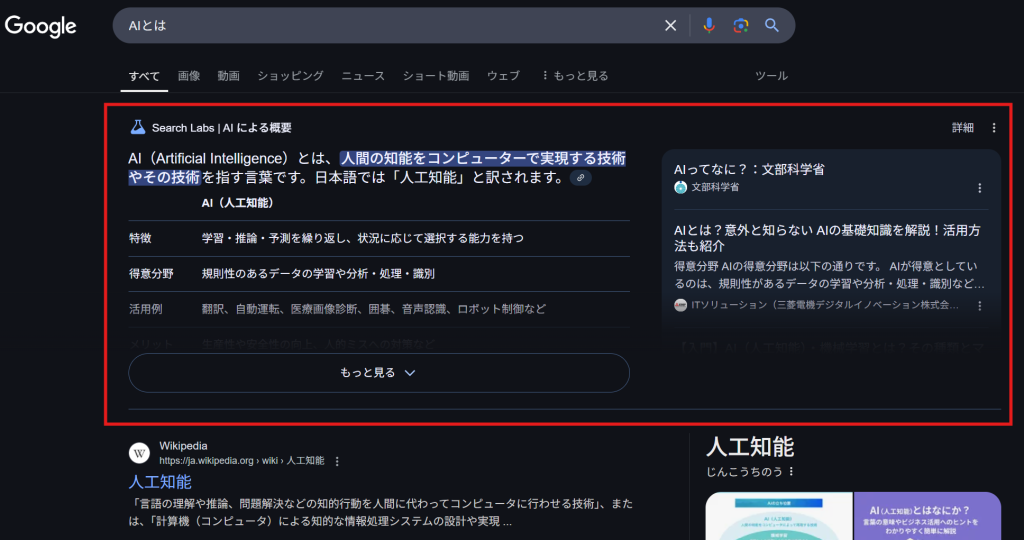Open the ニュース tab
The width and height of the screenshot is (1024, 540).
(x=363, y=76)
